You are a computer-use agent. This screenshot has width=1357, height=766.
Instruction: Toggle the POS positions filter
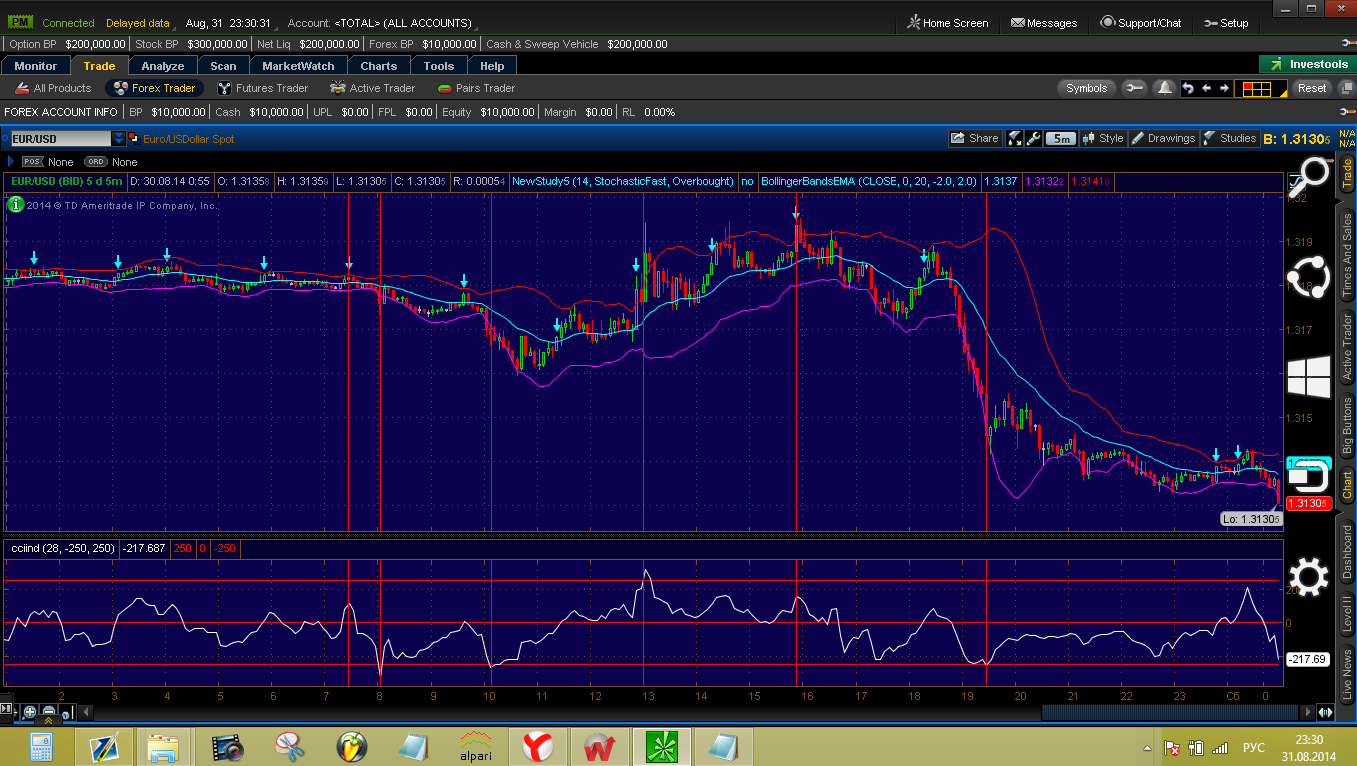point(33,162)
